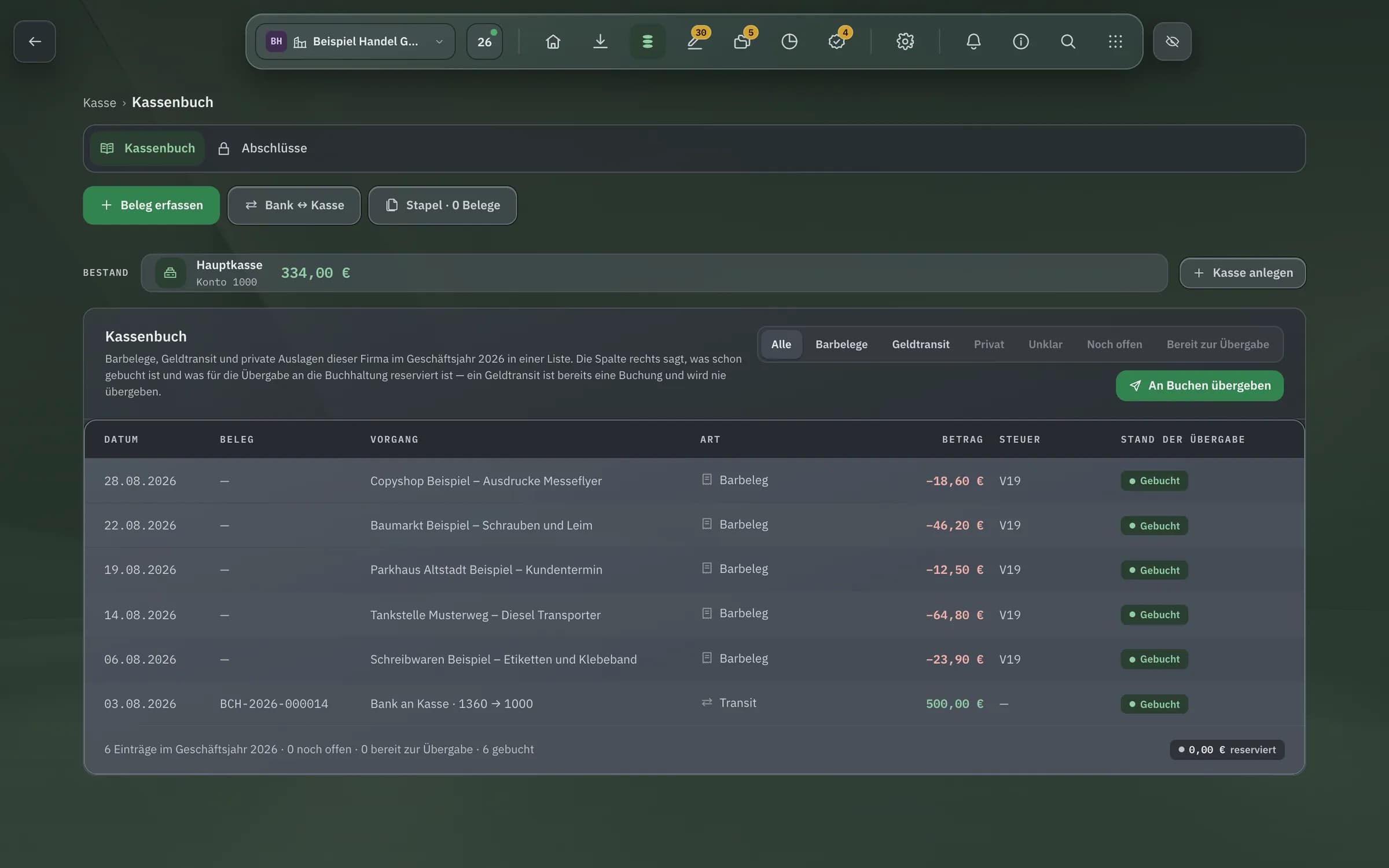Open Copyshop Beispiel – Ausdrucke Messeflyer entry
The width and height of the screenshot is (1389, 868).
pyautogui.click(x=486, y=481)
